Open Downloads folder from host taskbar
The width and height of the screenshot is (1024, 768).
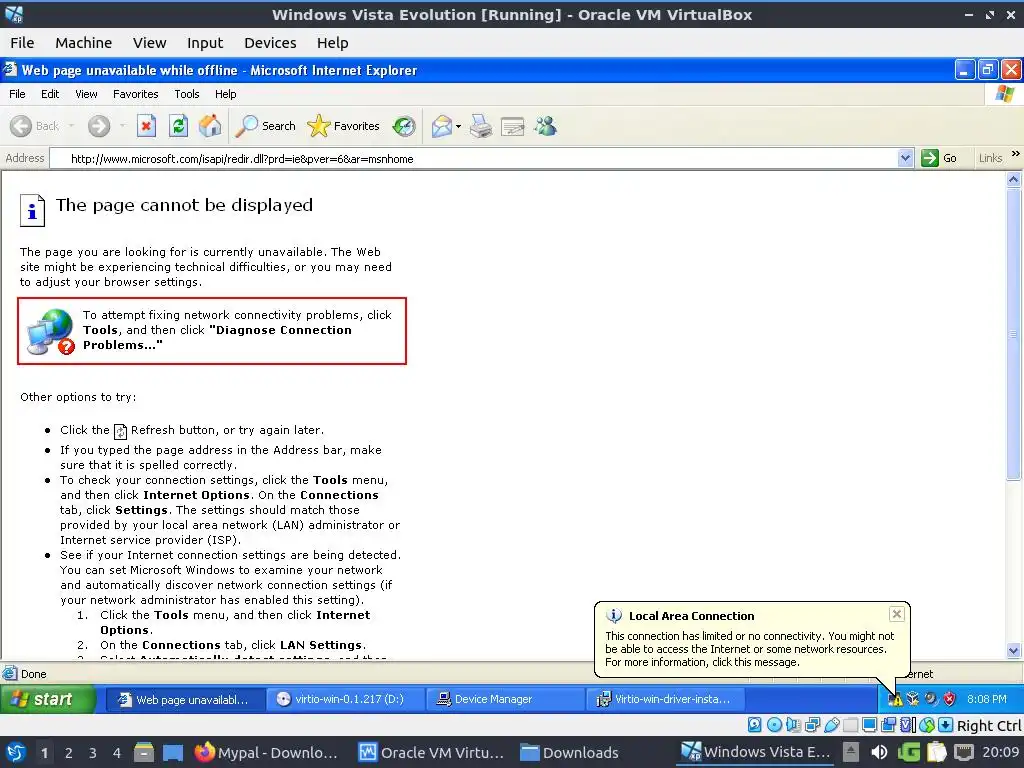point(569,753)
